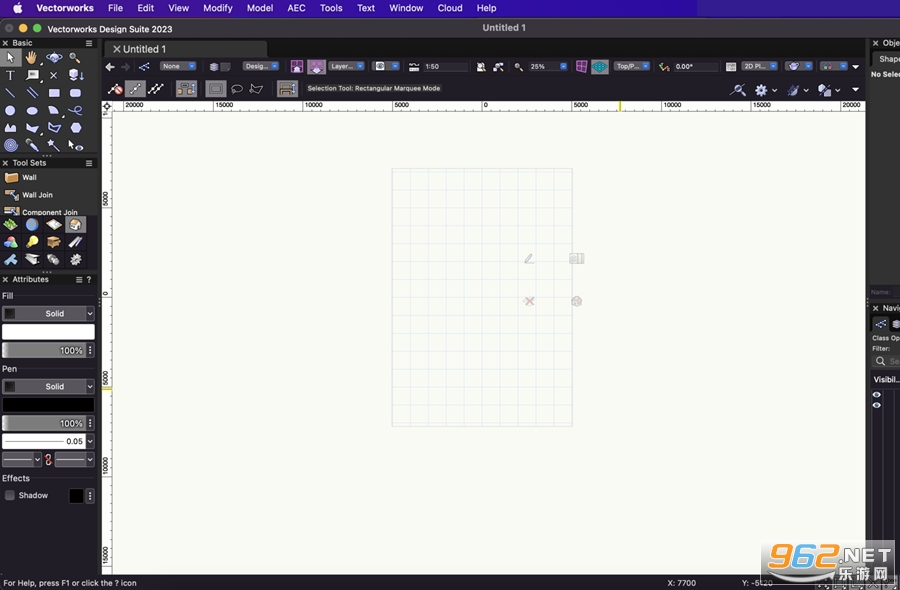Pick the Callout tool
Viewport: 900px width, 590px height.
(x=32, y=75)
